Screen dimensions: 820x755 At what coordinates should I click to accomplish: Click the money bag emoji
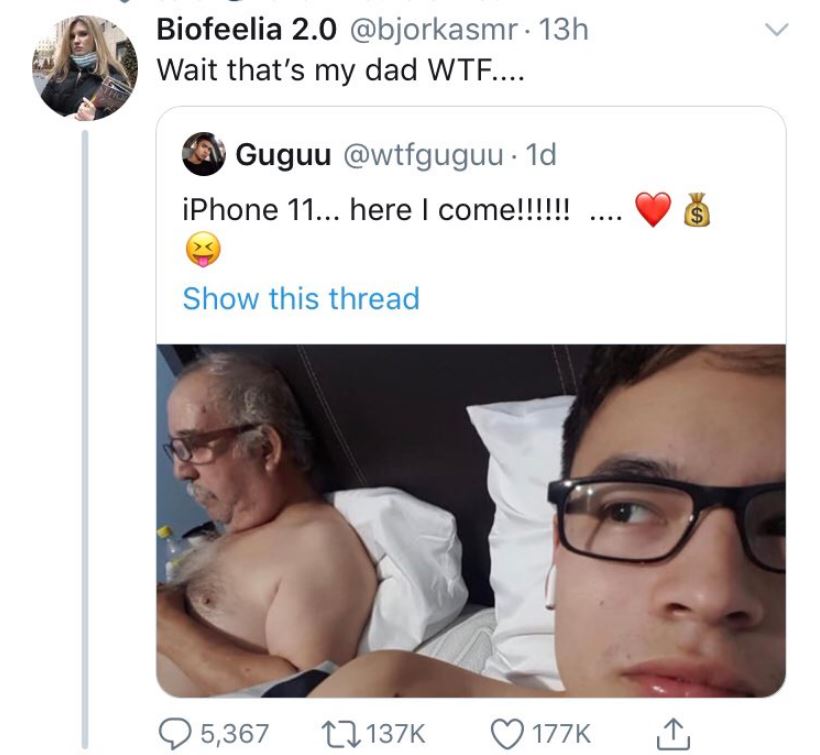697,211
